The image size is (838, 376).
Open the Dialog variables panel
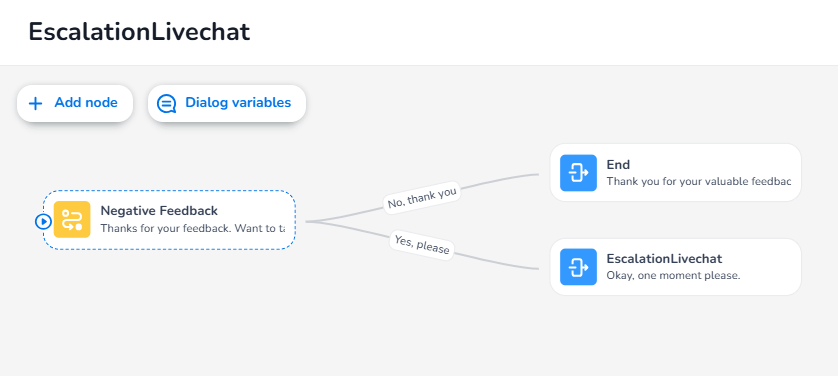coord(227,103)
